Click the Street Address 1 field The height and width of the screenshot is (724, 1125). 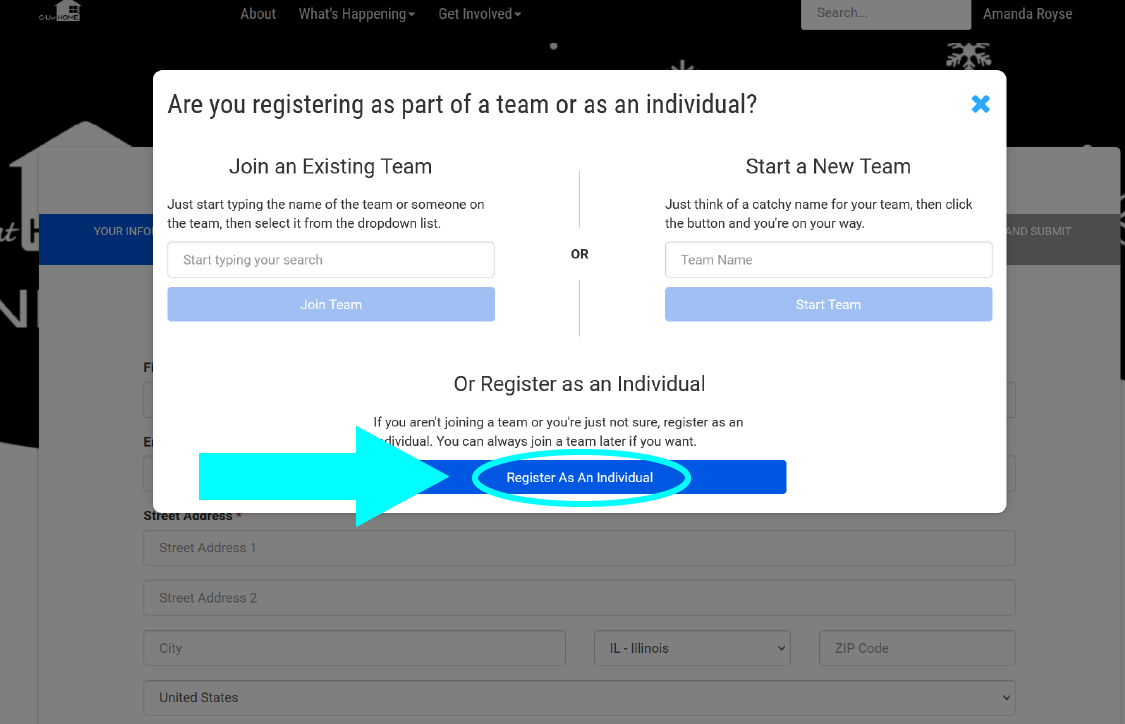click(580, 547)
